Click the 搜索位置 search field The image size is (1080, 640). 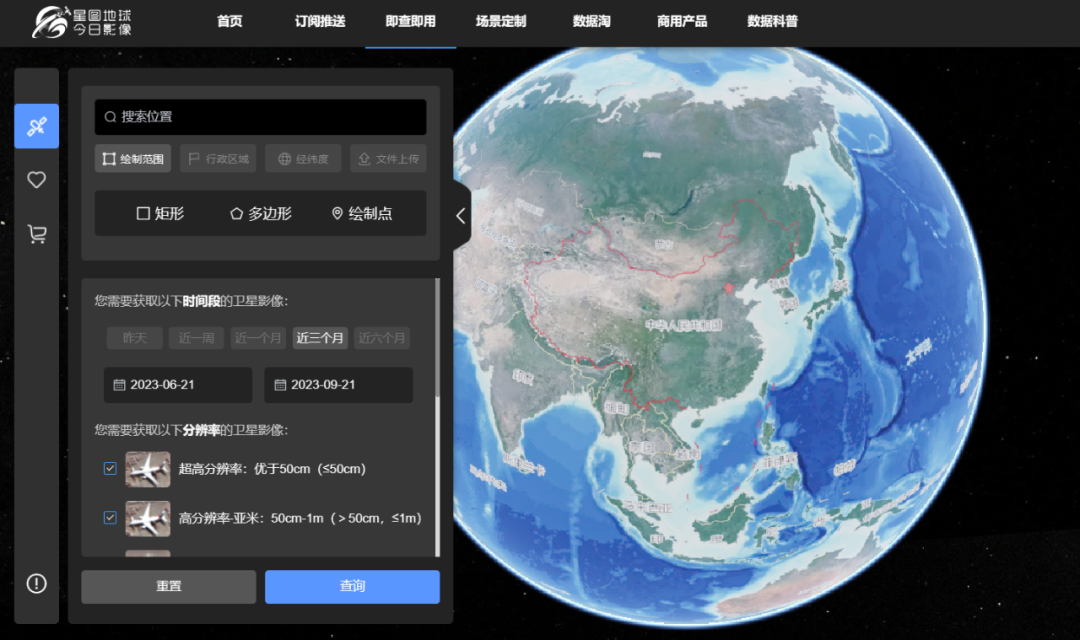click(260, 117)
